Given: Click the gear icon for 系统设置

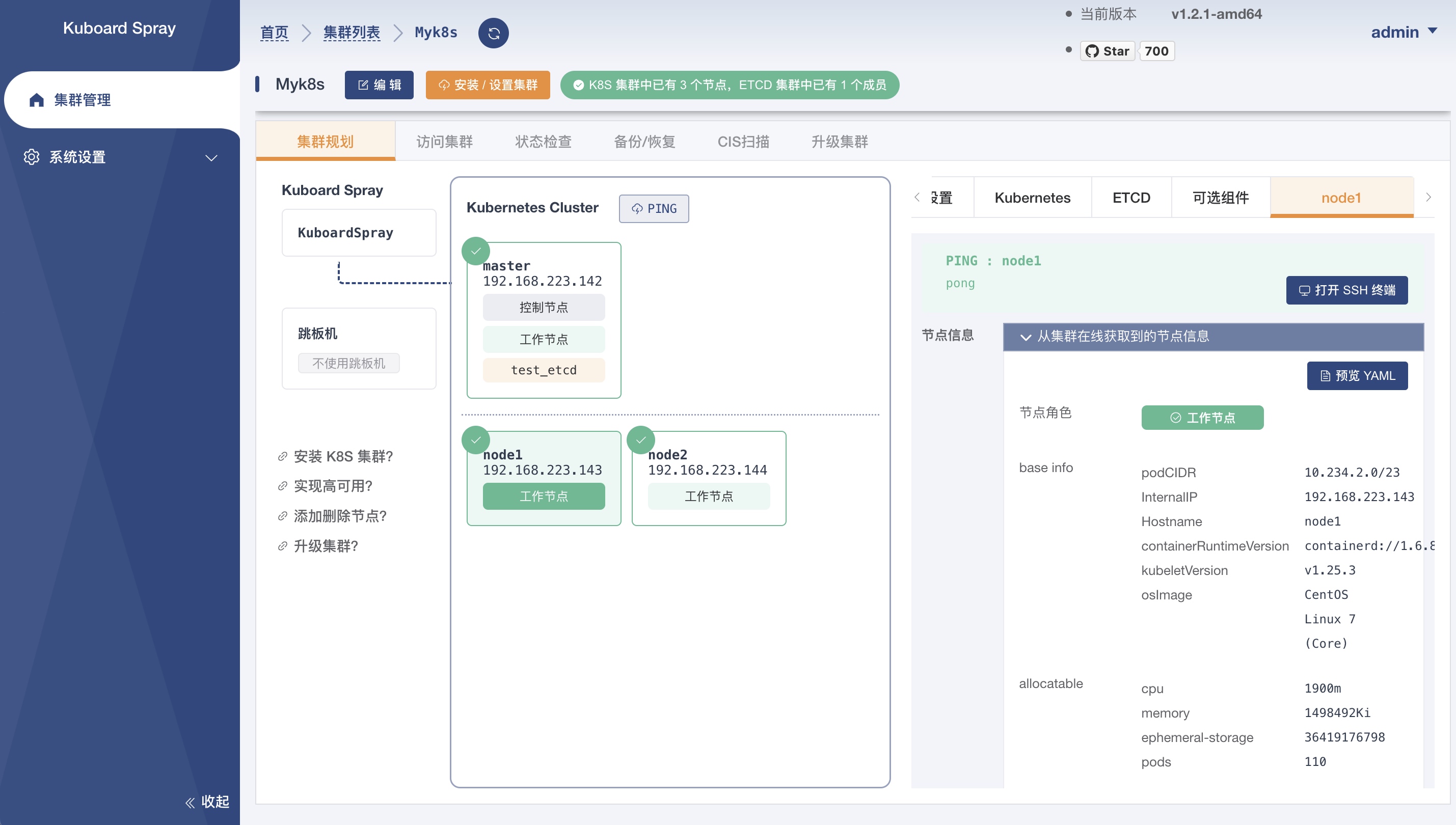Looking at the screenshot, I should 32,157.
